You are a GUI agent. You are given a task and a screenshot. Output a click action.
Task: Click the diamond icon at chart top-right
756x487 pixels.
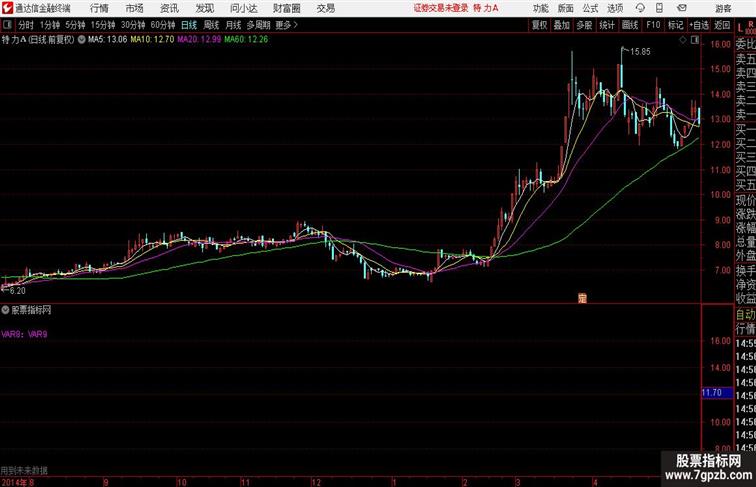(683, 40)
